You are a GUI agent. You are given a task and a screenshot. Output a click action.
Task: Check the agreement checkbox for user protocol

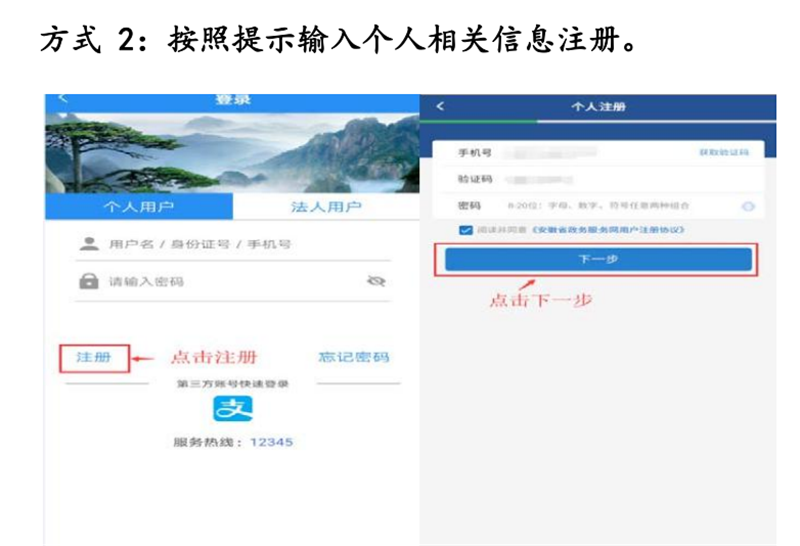tap(465, 230)
